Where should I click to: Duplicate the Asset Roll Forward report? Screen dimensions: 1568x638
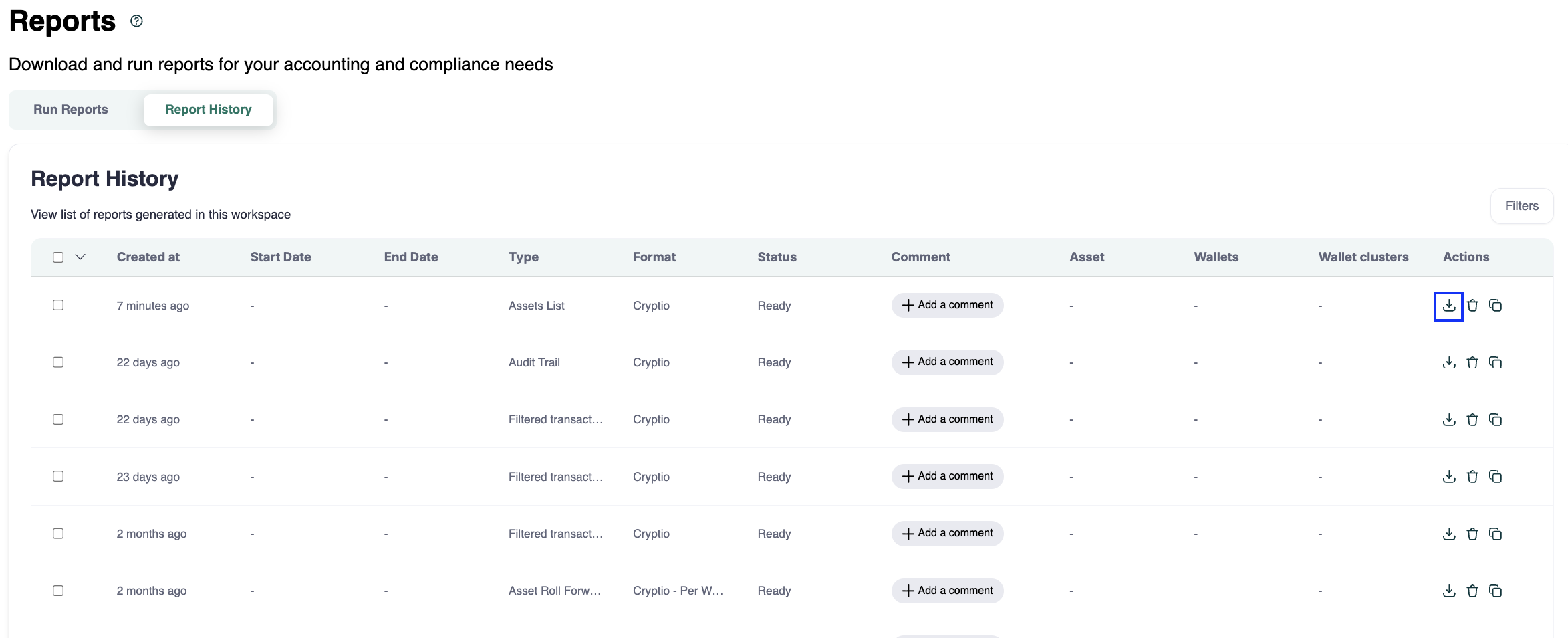1496,591
